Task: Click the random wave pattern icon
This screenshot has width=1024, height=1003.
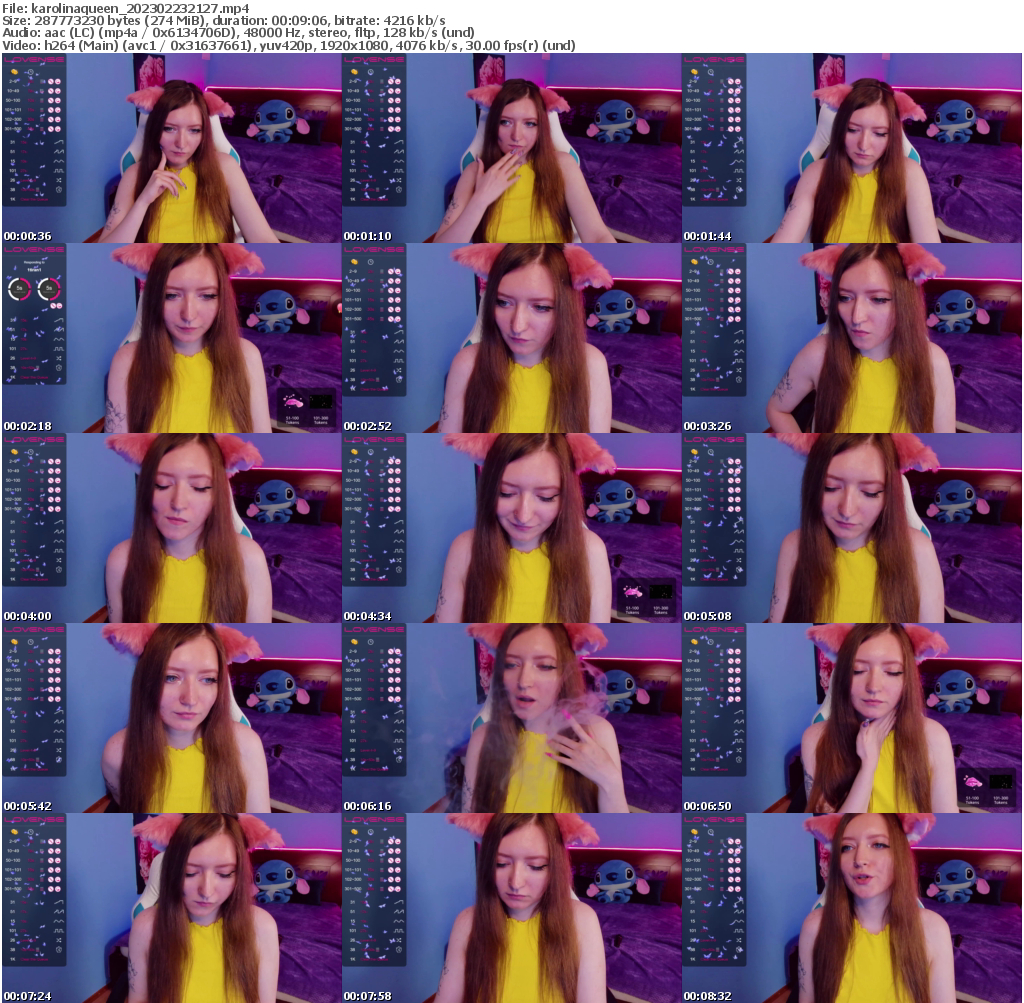Action: tap(57, 152)
